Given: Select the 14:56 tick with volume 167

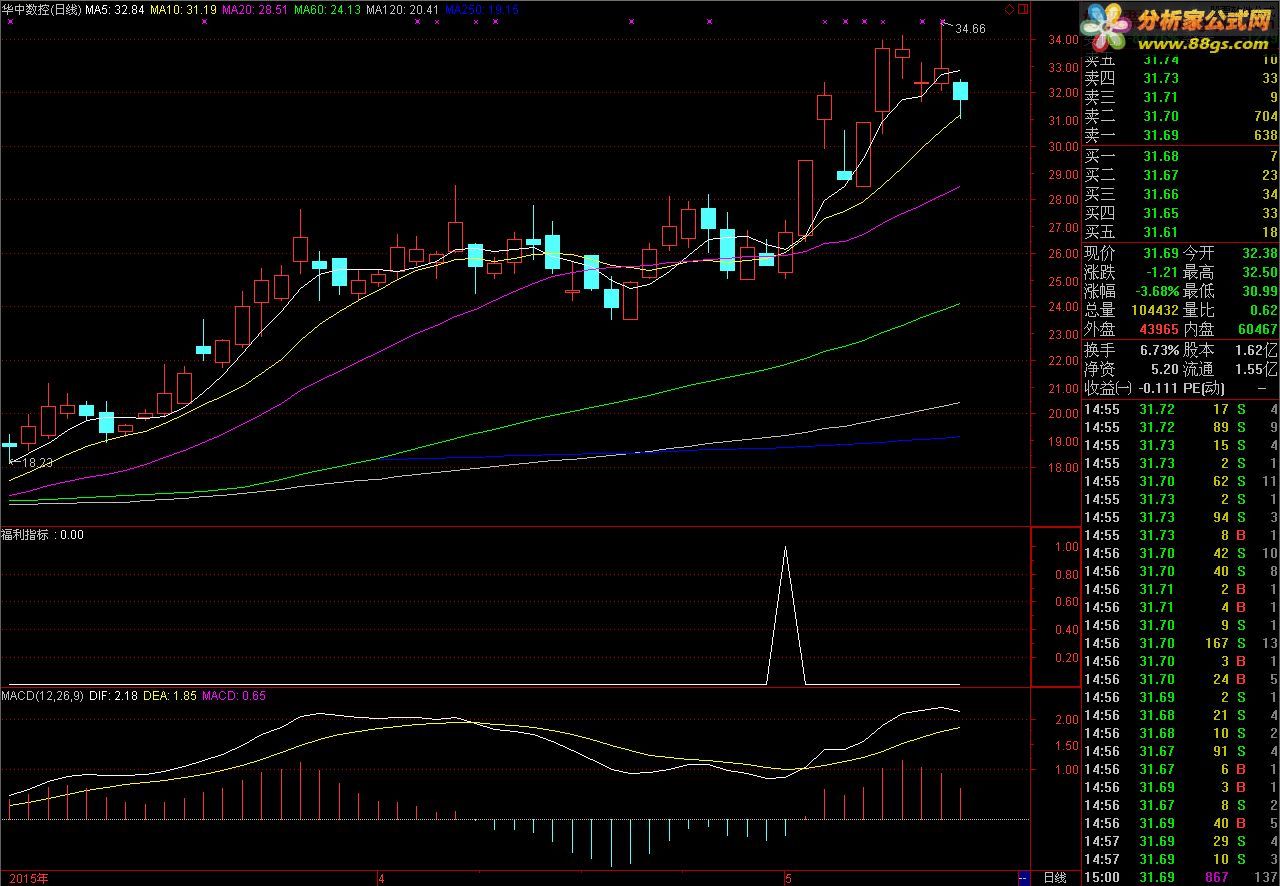Looking at the screenshot, I should coord(1181,643).
